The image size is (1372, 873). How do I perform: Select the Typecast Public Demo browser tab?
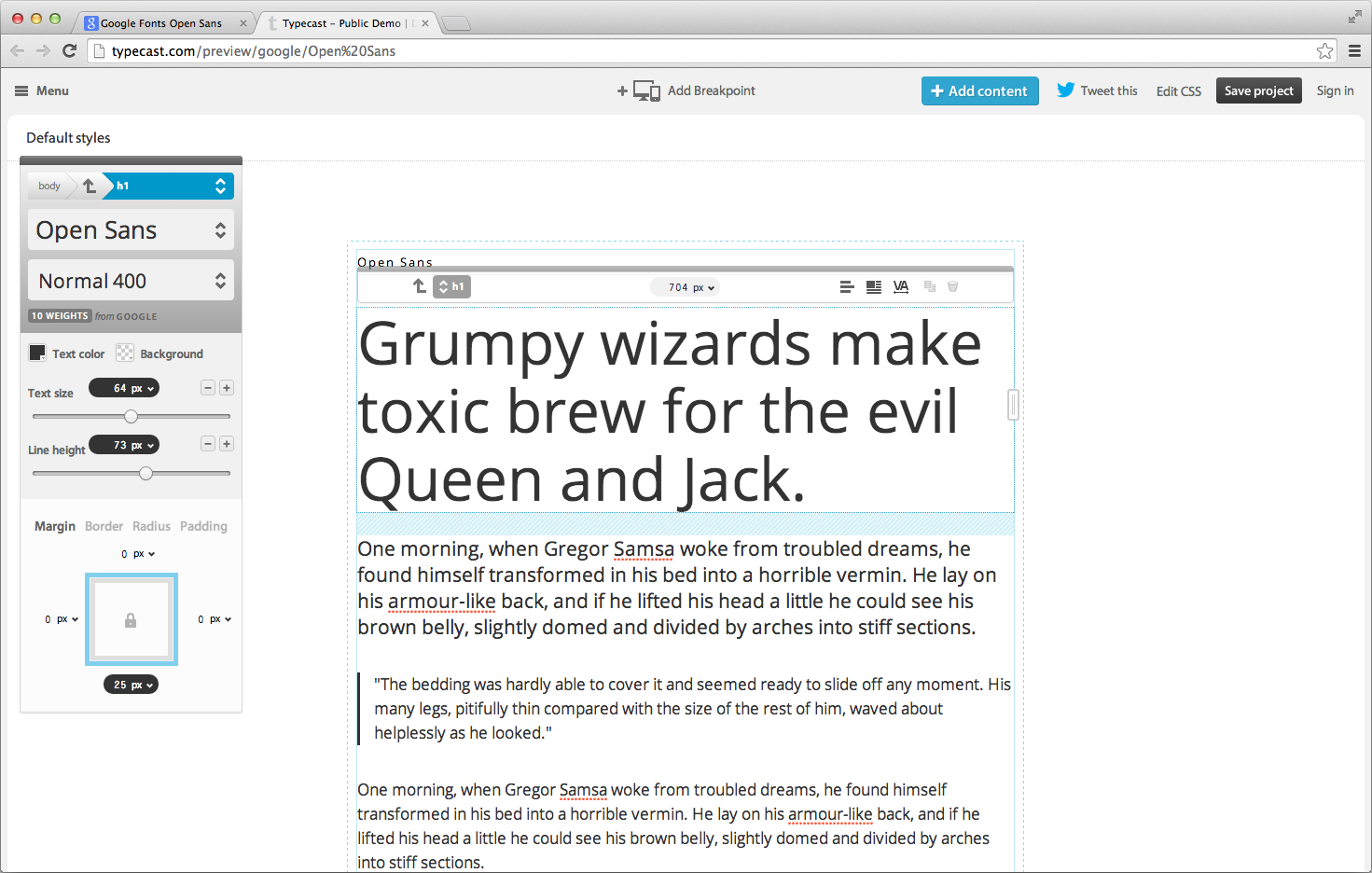pyautogui.click(x=347, y=23)
